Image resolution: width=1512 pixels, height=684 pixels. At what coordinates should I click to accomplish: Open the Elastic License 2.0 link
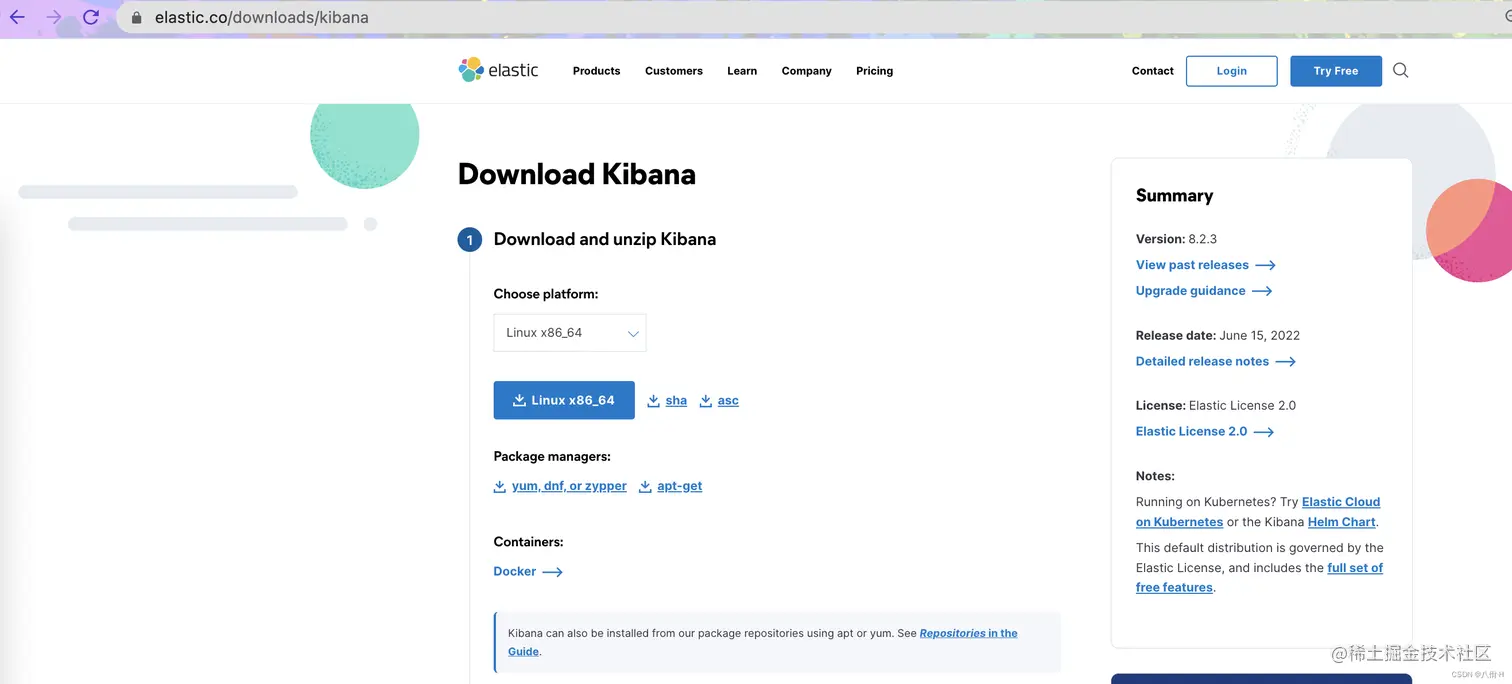tap(1192, 431)
